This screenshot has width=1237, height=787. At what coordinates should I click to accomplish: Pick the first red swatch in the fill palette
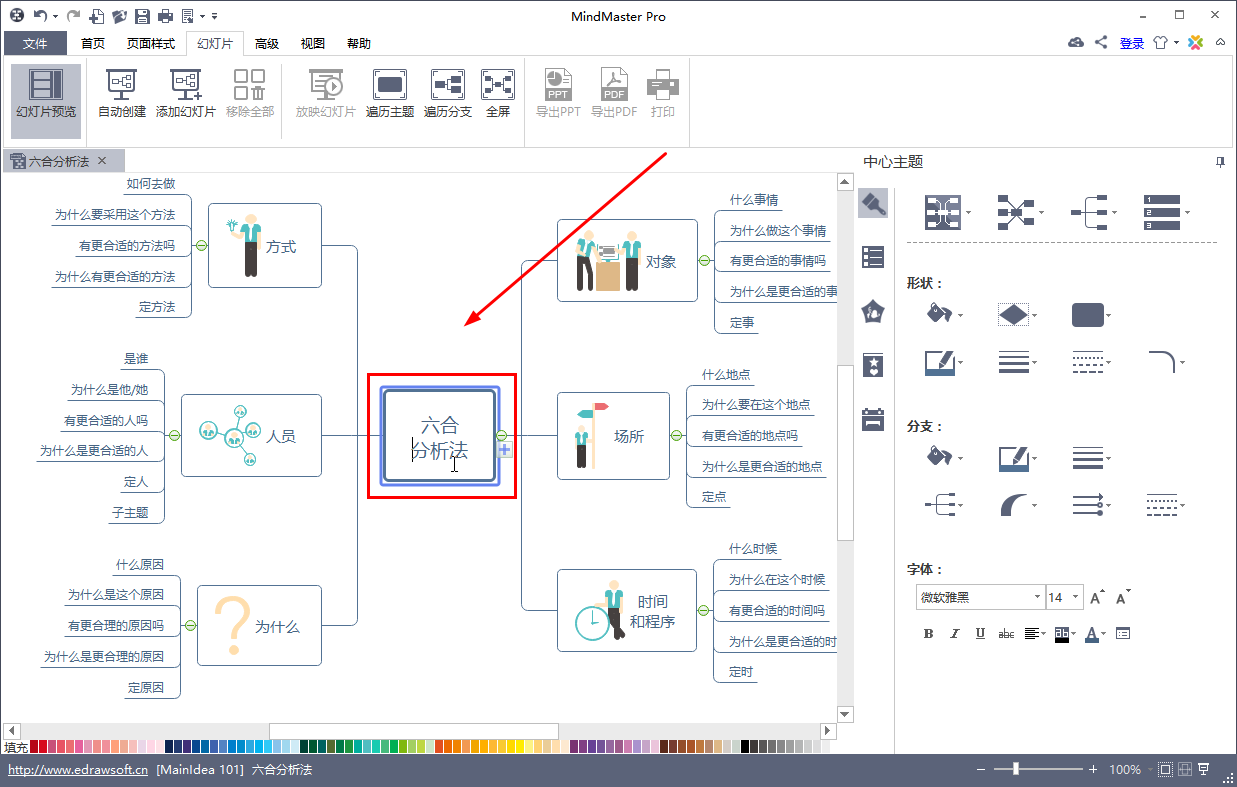tap(34, 746)
